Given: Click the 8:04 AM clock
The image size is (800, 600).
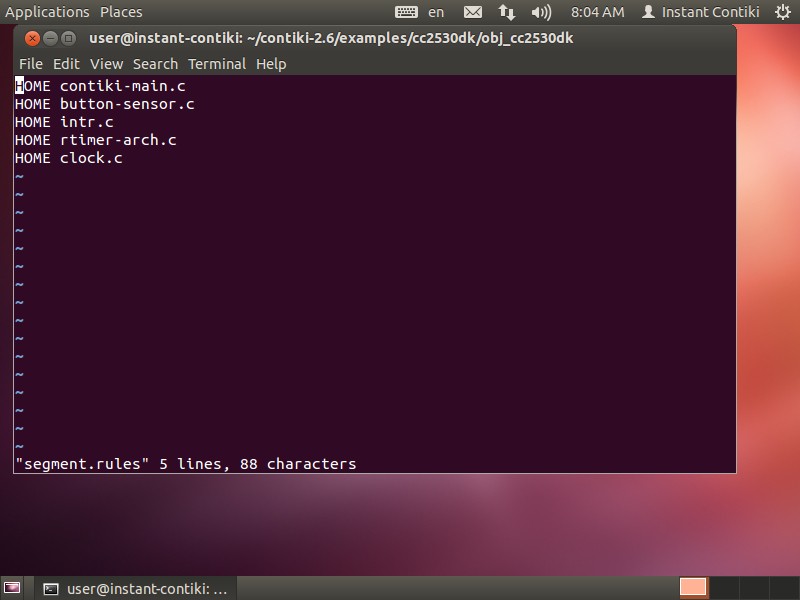Looking at the screenshot, I should pos(597,12).
